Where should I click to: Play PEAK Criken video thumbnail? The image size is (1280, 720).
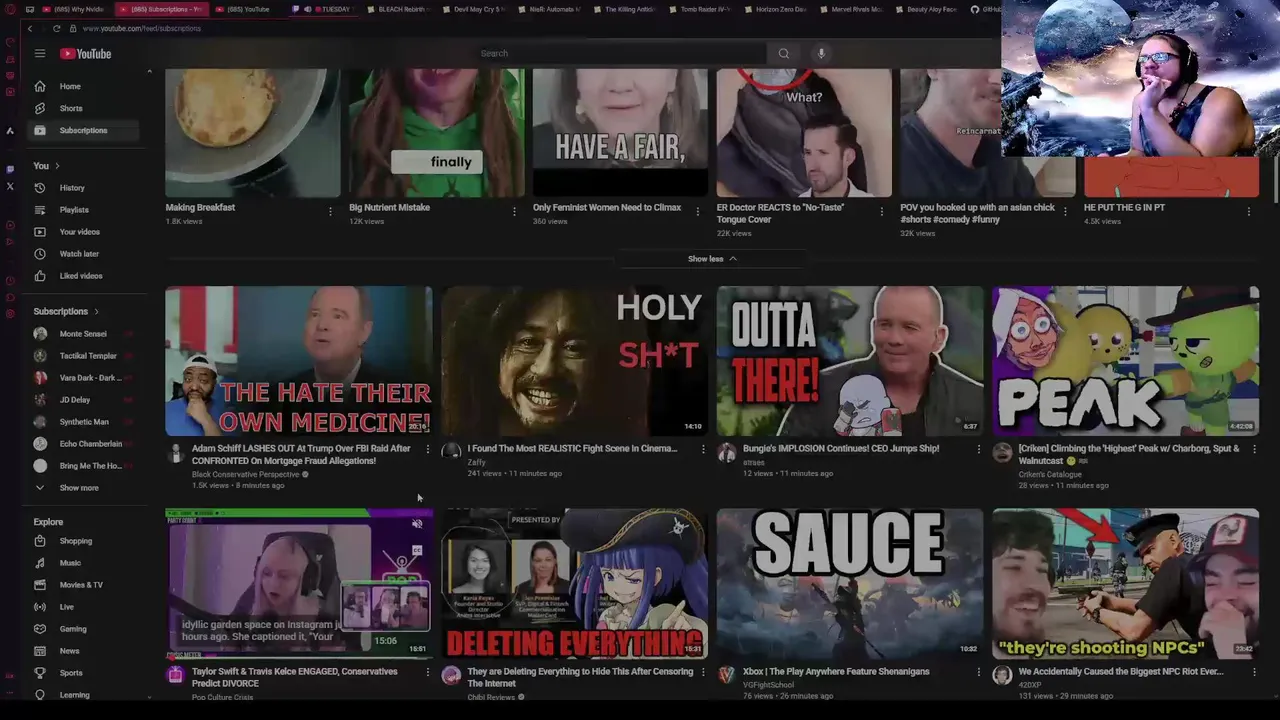point(1126,361)
